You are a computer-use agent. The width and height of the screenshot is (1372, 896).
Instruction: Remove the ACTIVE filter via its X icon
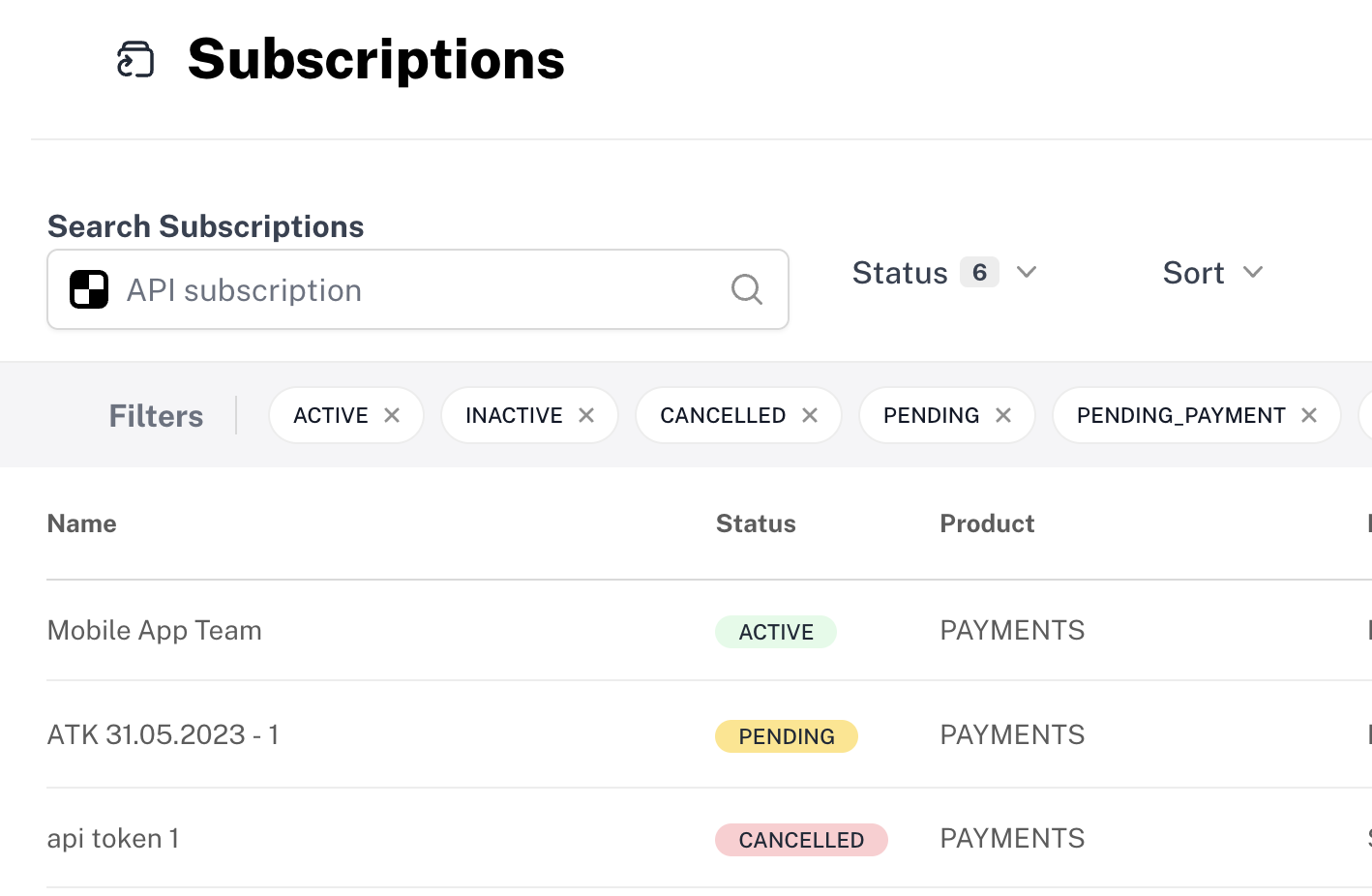(393, 414)
